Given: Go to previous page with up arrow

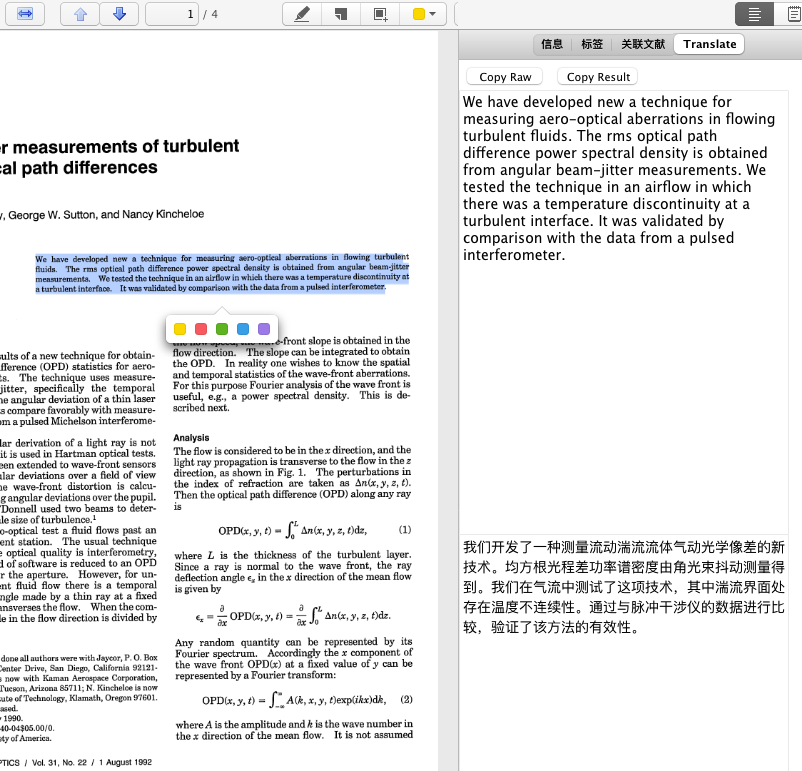Looking at the screenshot, I should tap(80, 14).
